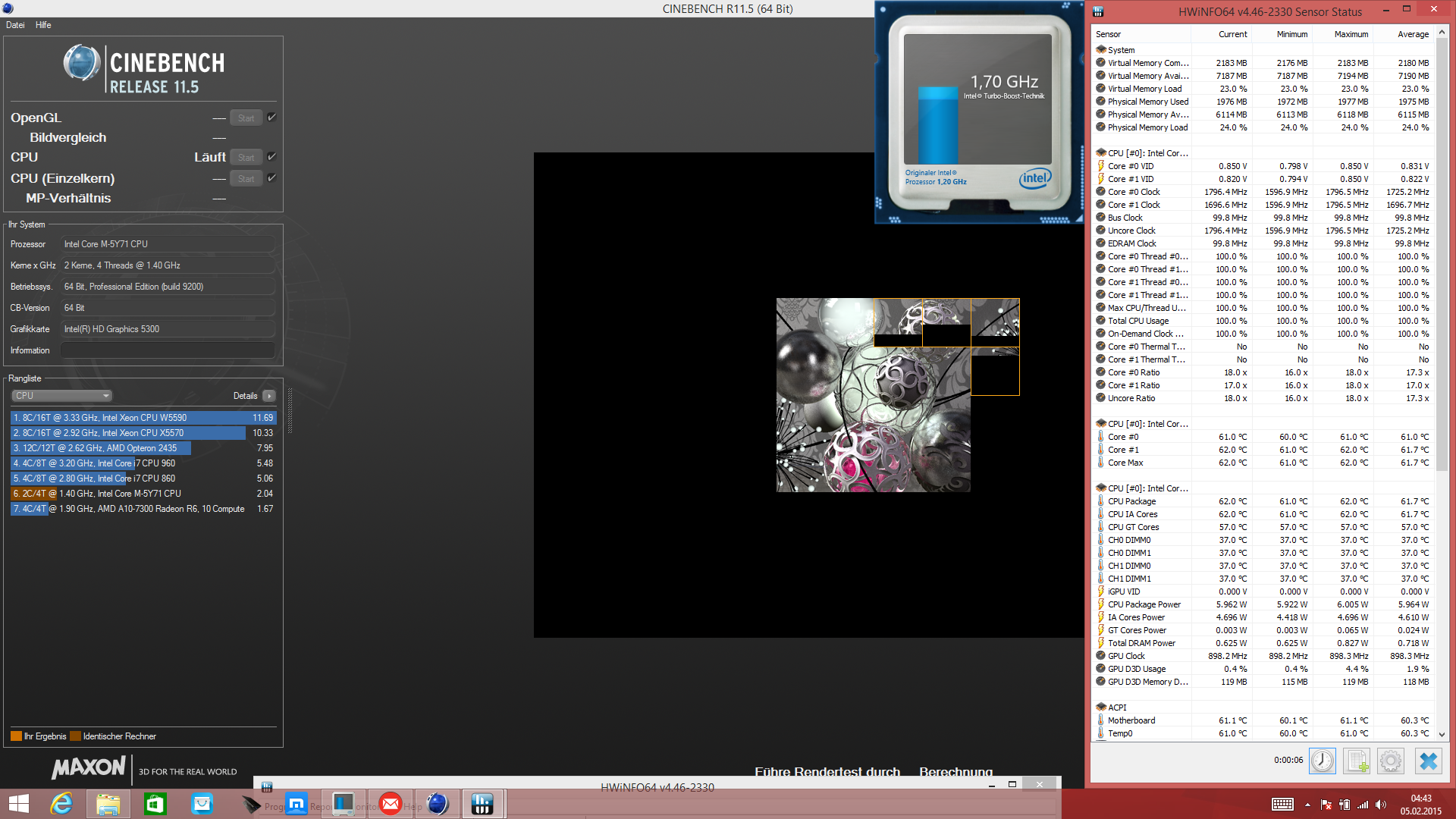The height and width of the screenshot is (819, 1456).
Task: Open Windows Start button
Action: tap(19, 804)
